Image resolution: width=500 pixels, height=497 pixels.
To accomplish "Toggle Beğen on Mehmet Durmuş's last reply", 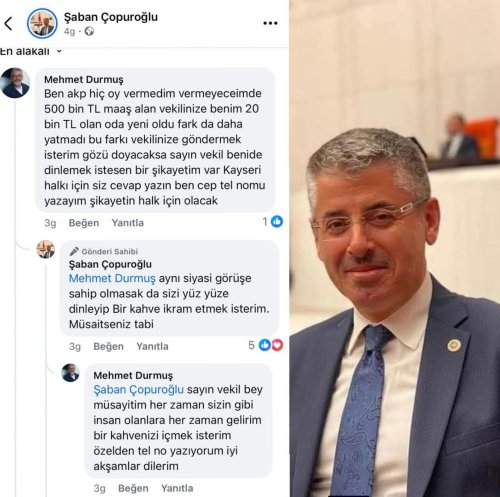I will (x=133, y=488).
